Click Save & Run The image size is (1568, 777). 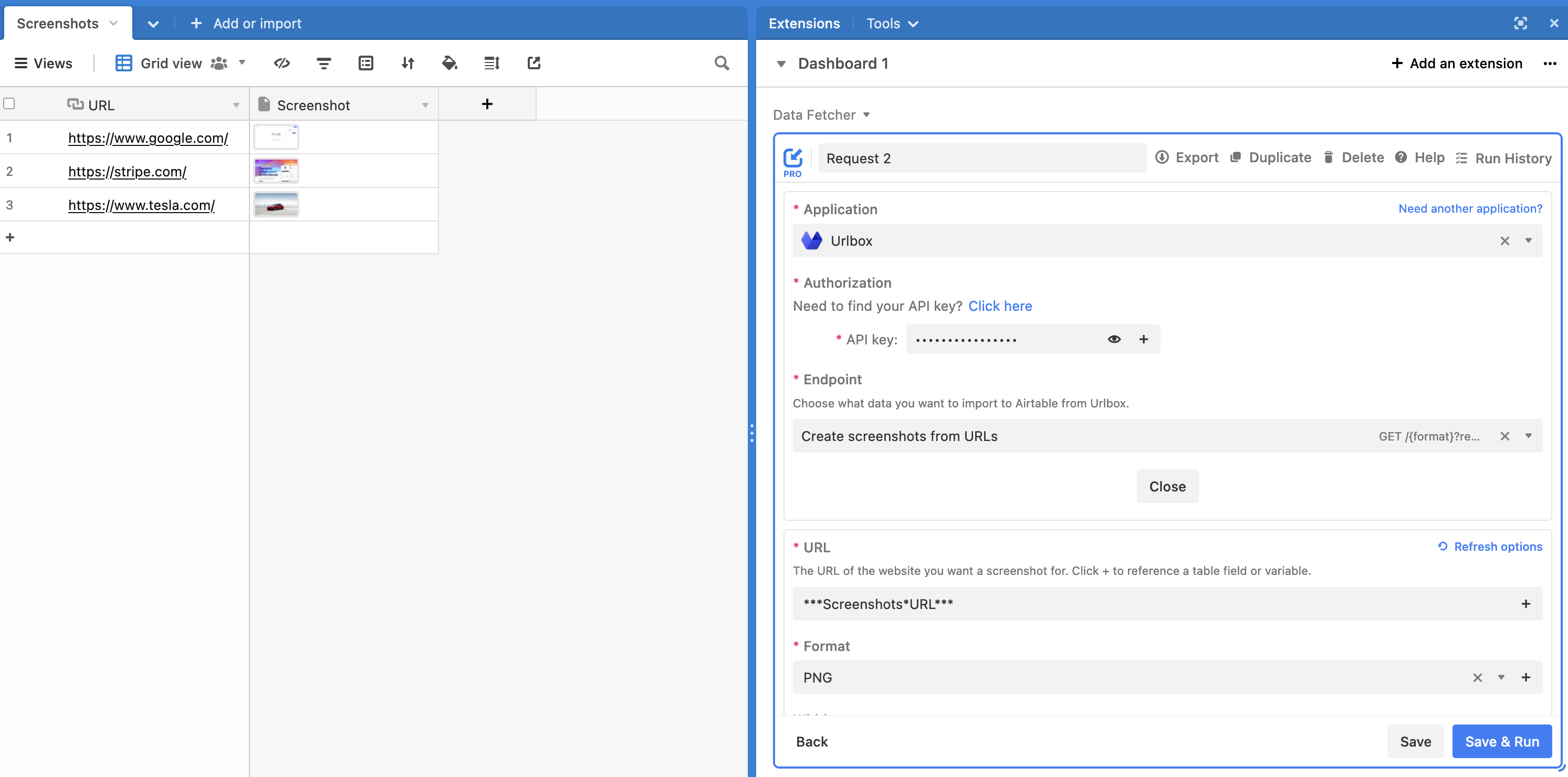(1502, 741)
